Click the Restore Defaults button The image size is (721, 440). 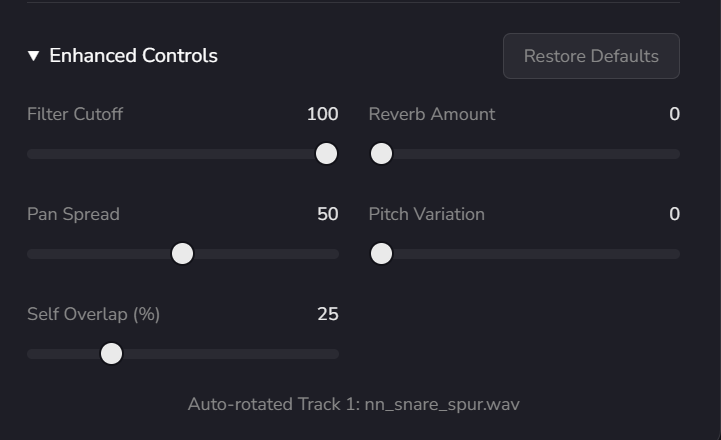pos(591,56)
